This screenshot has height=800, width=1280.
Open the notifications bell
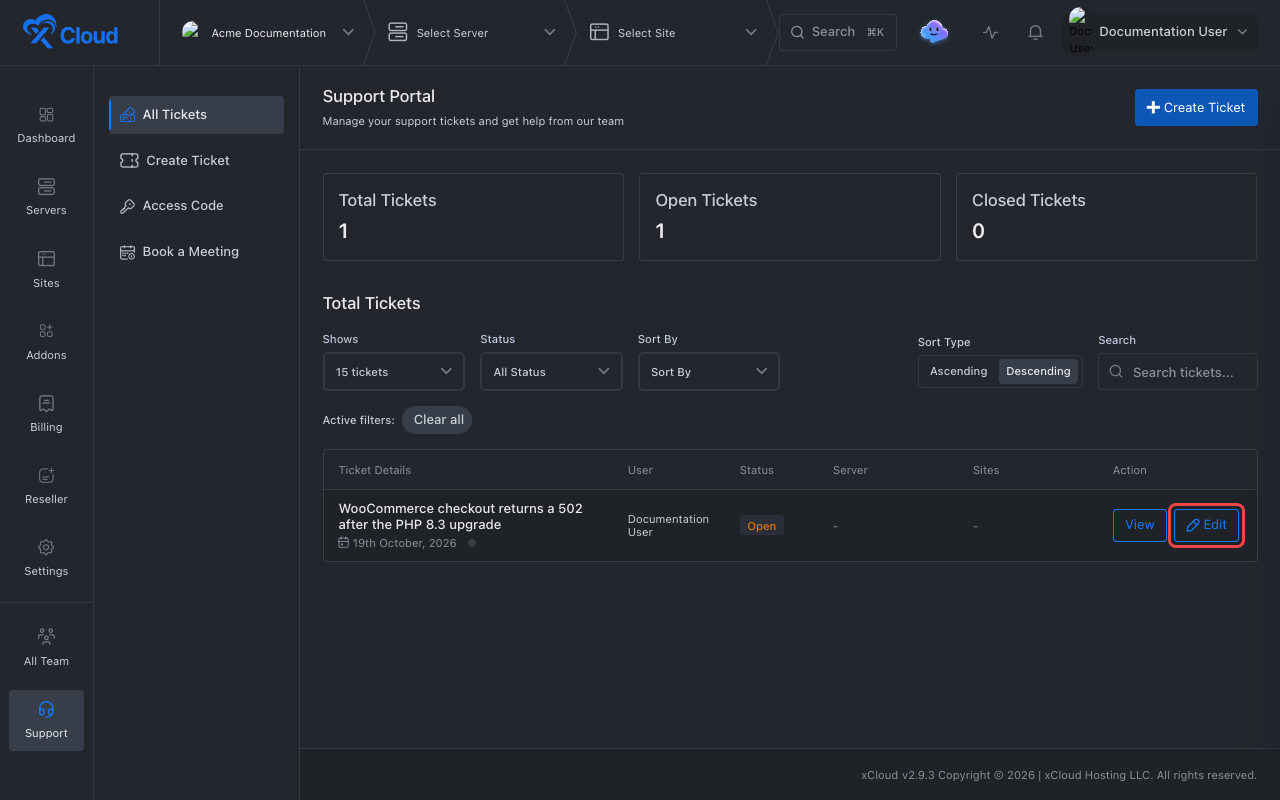click(1035, 32)
